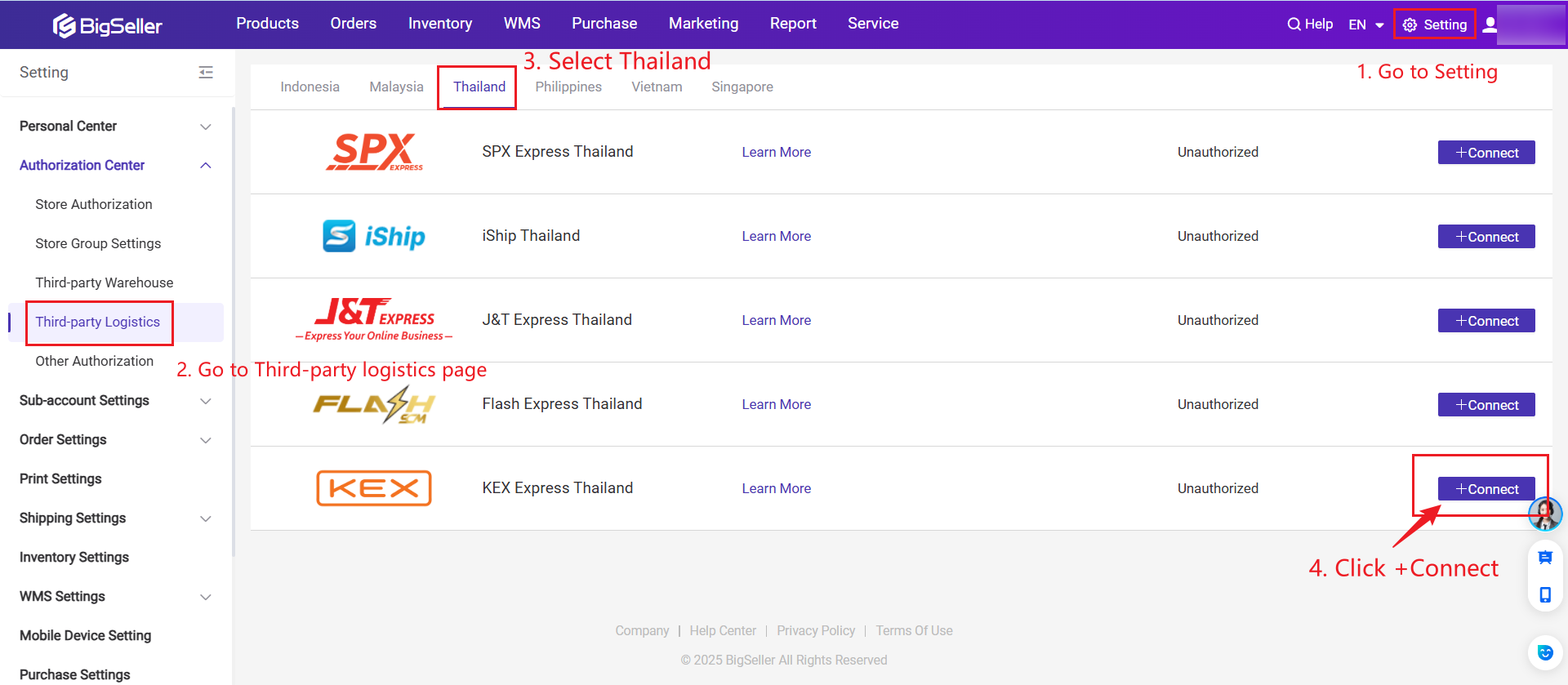Open Orders menu

354,24
